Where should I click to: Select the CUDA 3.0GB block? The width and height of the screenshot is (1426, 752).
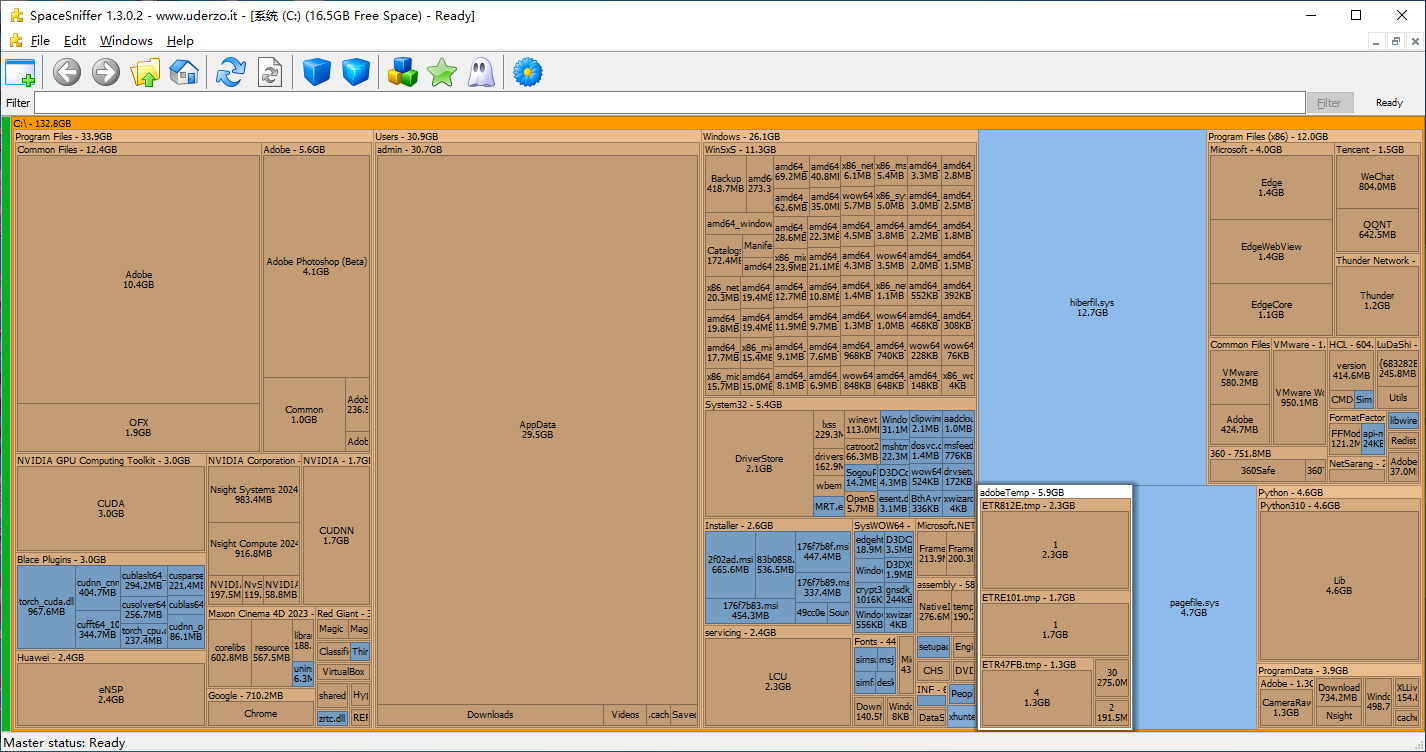[x=111, y=508]
